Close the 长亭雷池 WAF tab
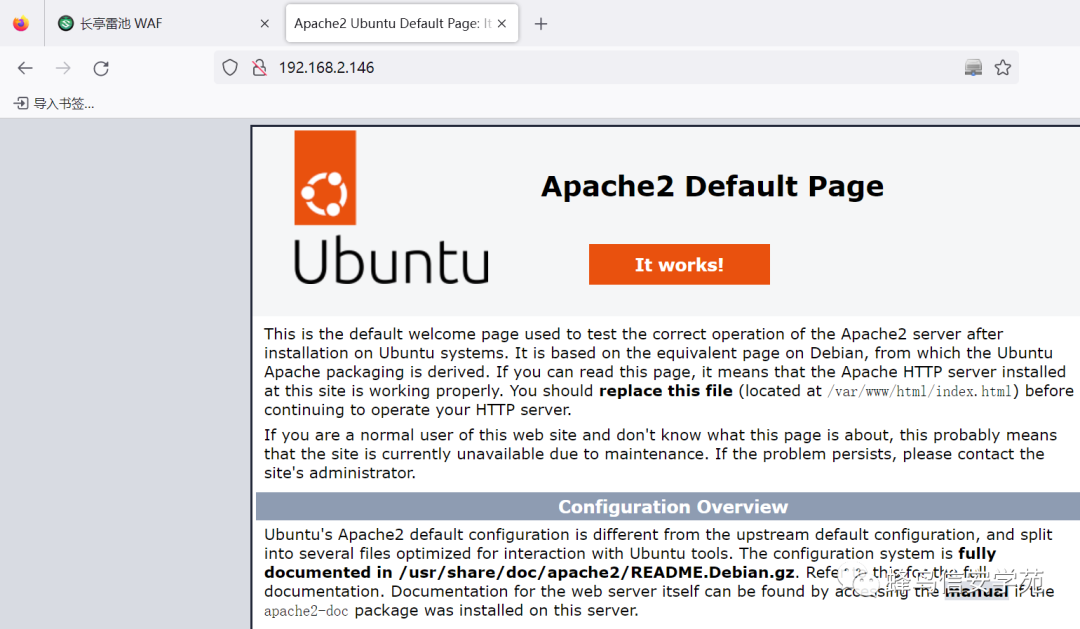Screen dimensions: 1080x629 [x=264, y=23]
